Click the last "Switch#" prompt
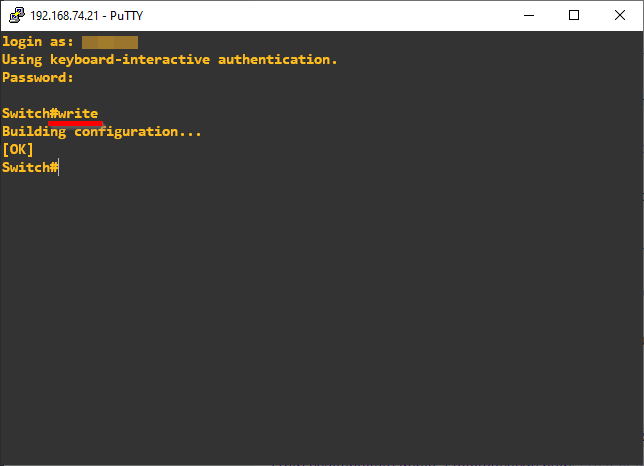 click(x=27, y=168)
